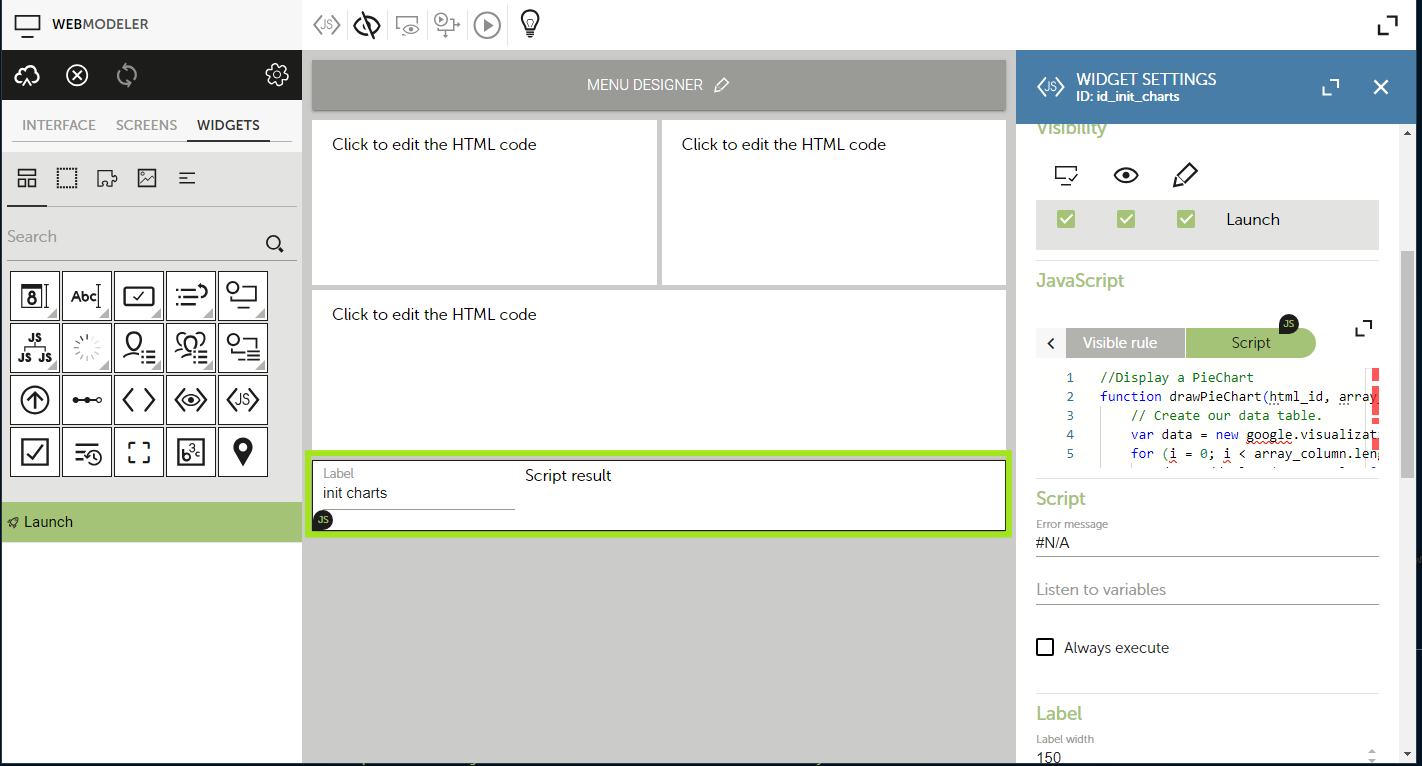The width and height of the screenshot is (1422, 766).
Task: Click line 1 comment in code editor
Action: coord(1176,378)
